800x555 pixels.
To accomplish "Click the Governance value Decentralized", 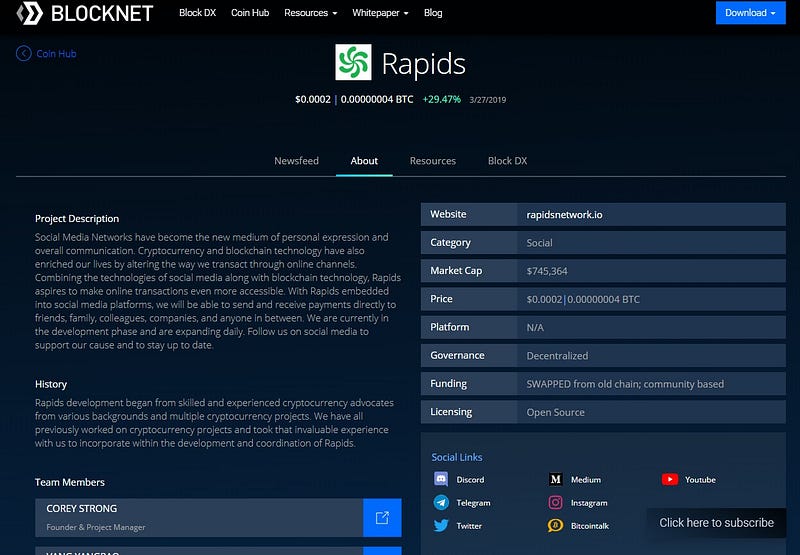I will click(557, 356).
